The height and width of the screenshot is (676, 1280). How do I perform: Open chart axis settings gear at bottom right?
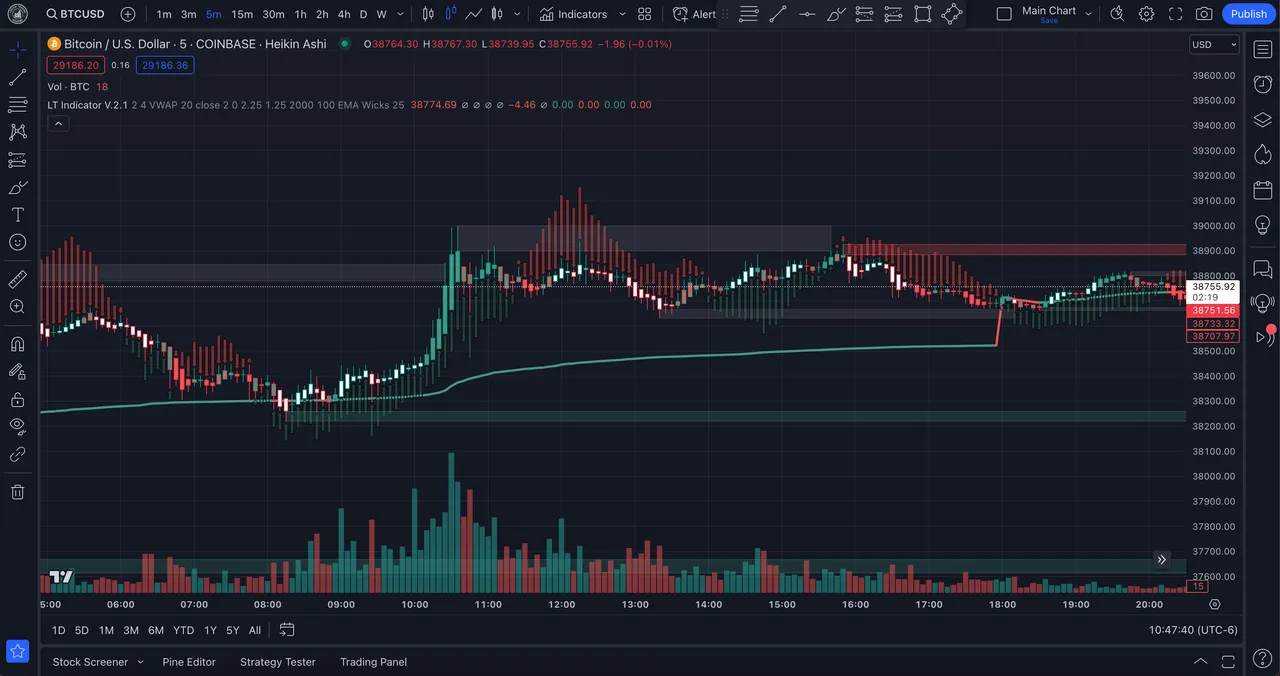pyautogui.click(x=1215, y=604)
